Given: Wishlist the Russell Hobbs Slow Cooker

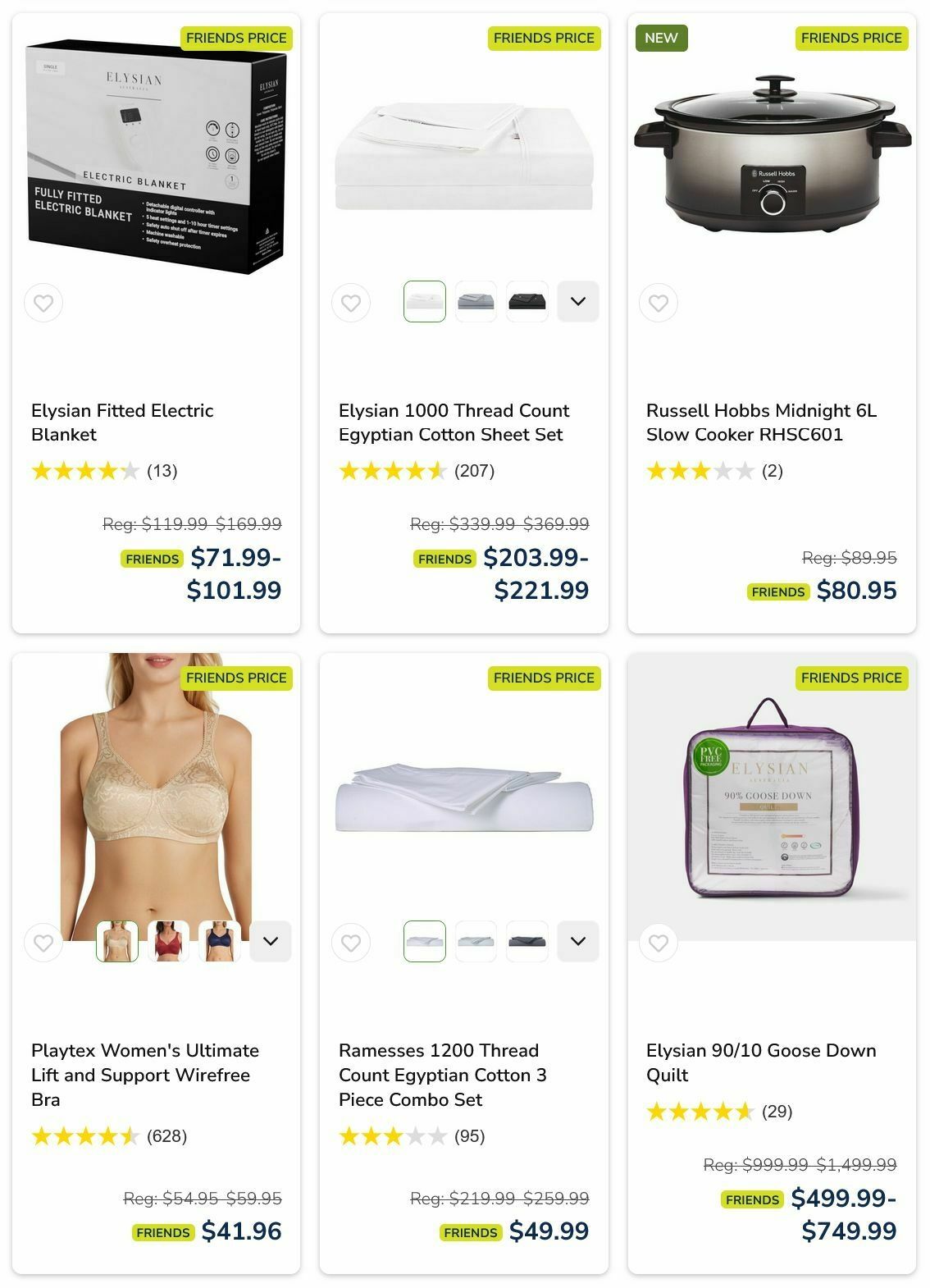Looking at the screenshot, I should (659, 303).
